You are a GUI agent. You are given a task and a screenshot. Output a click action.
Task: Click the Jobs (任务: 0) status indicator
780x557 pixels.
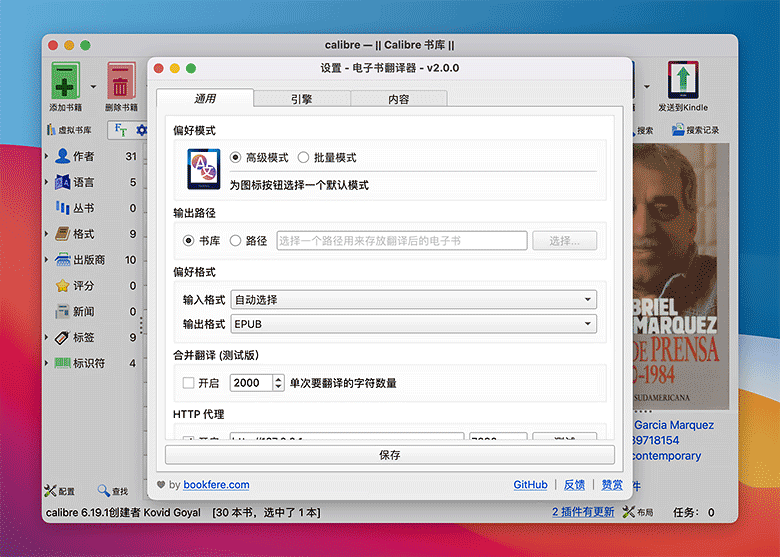(x=693, y=512)
